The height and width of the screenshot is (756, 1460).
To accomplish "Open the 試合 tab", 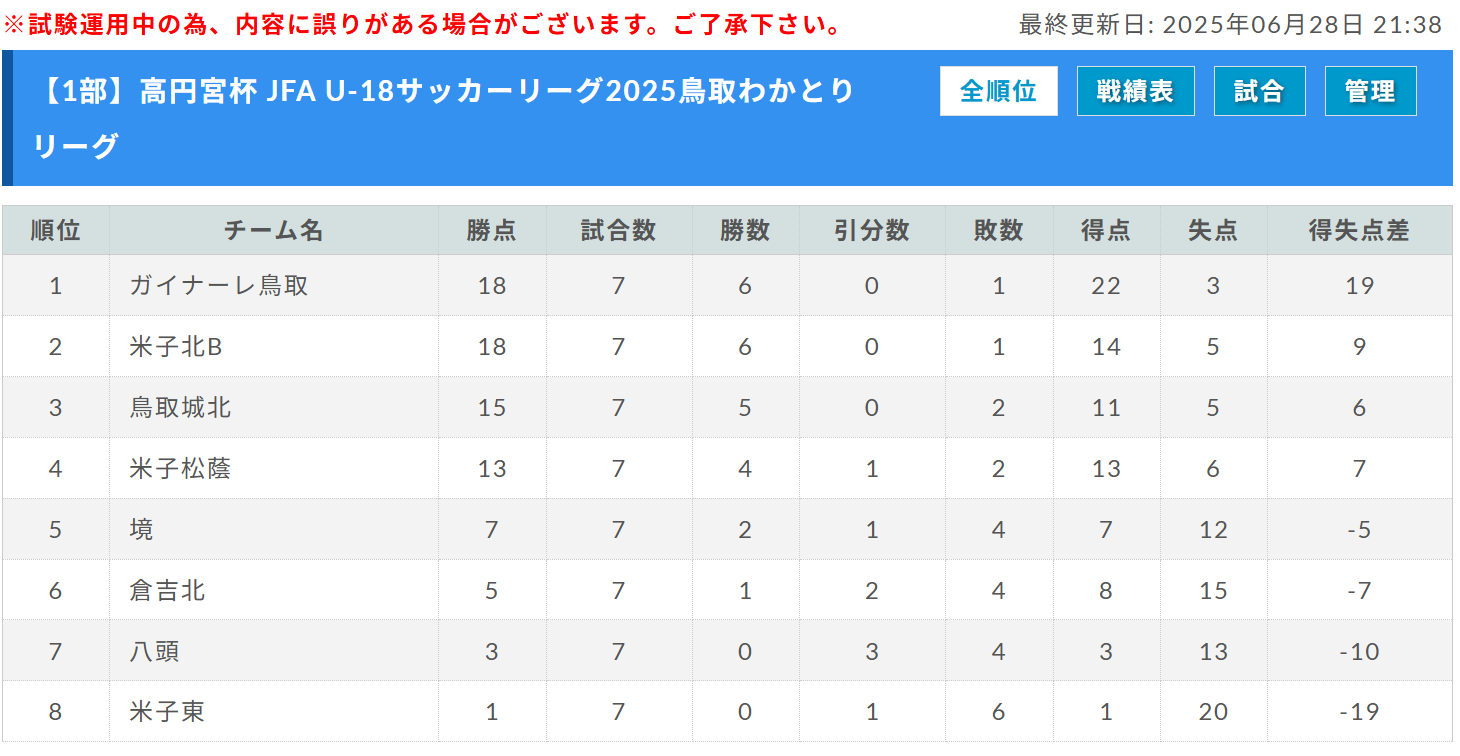I will pyautogui.click(x=1259, y=91).
